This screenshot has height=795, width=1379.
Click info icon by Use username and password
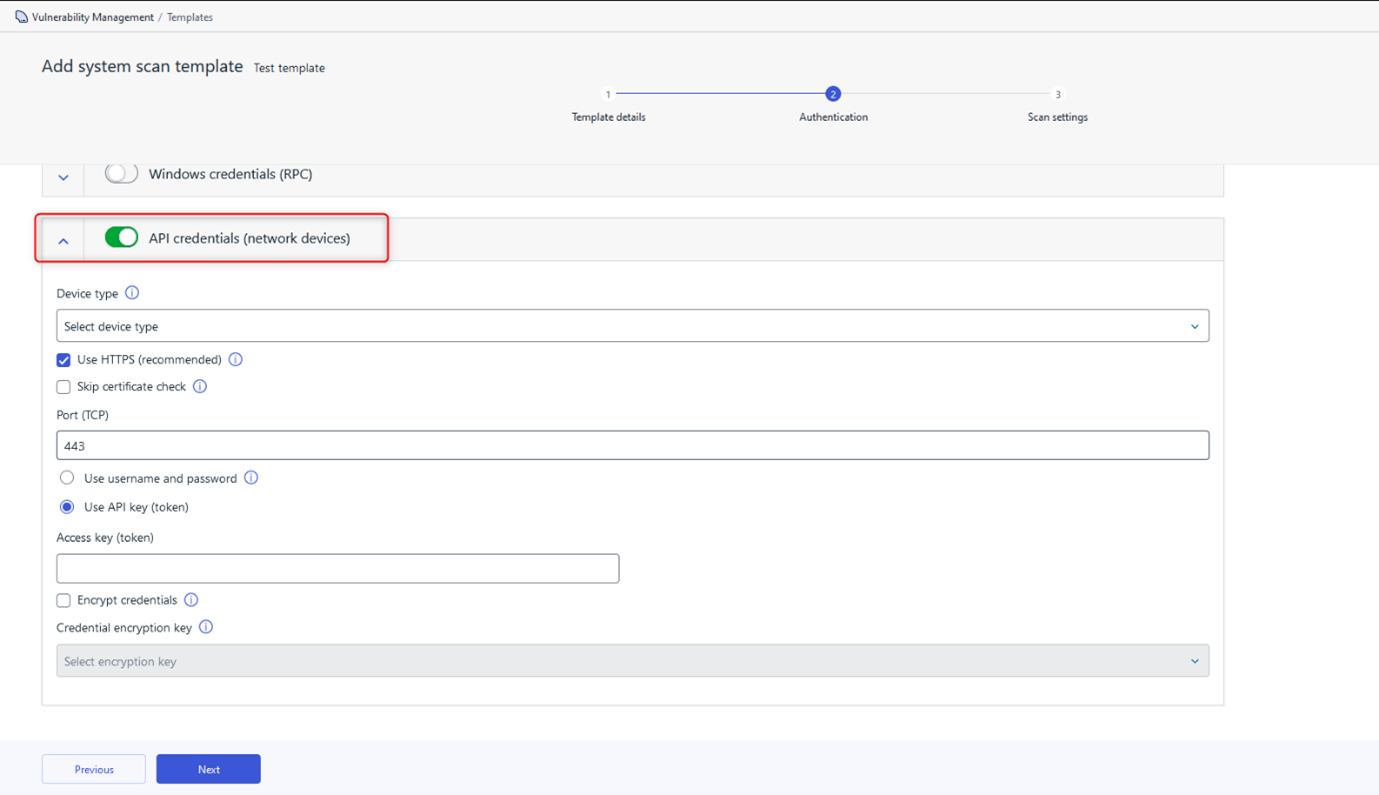tap(251, 478)
